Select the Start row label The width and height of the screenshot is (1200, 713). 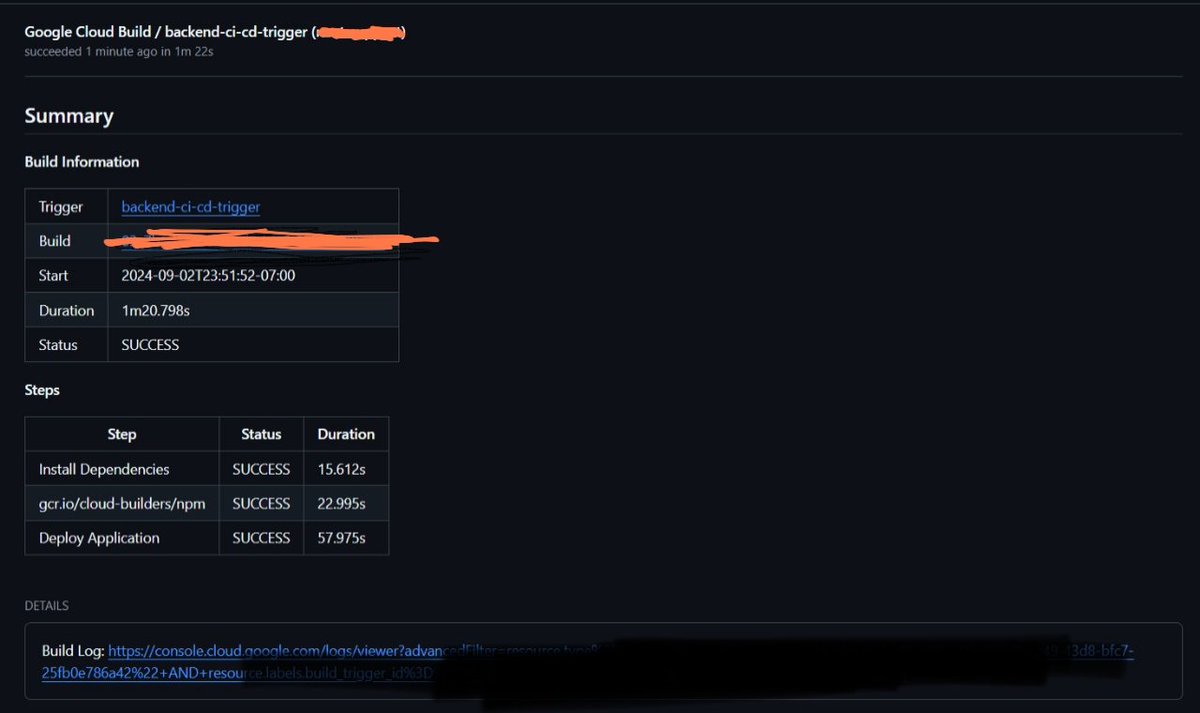tap(55, 276)
